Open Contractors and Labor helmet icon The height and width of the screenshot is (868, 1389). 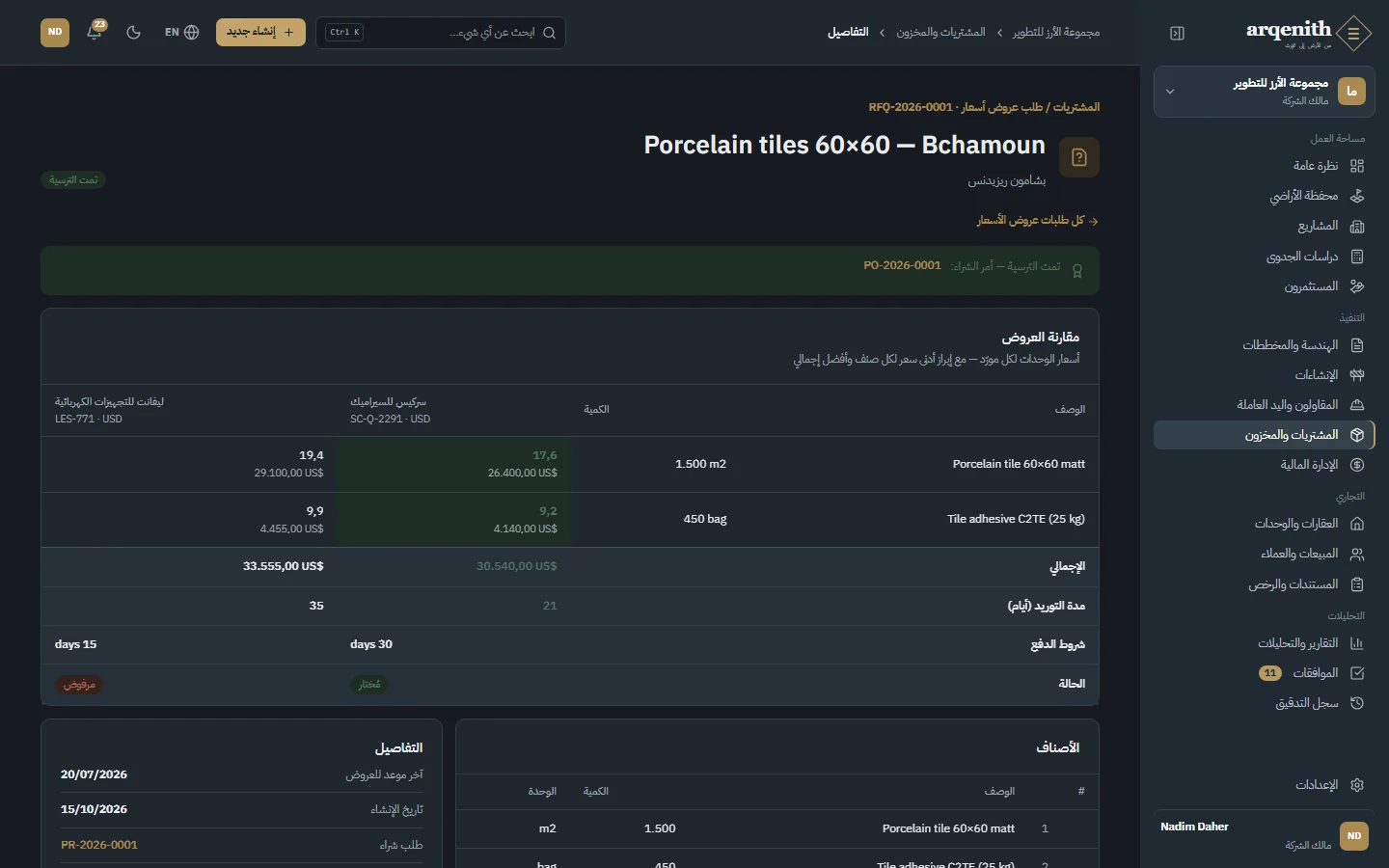click(1357, 405)
